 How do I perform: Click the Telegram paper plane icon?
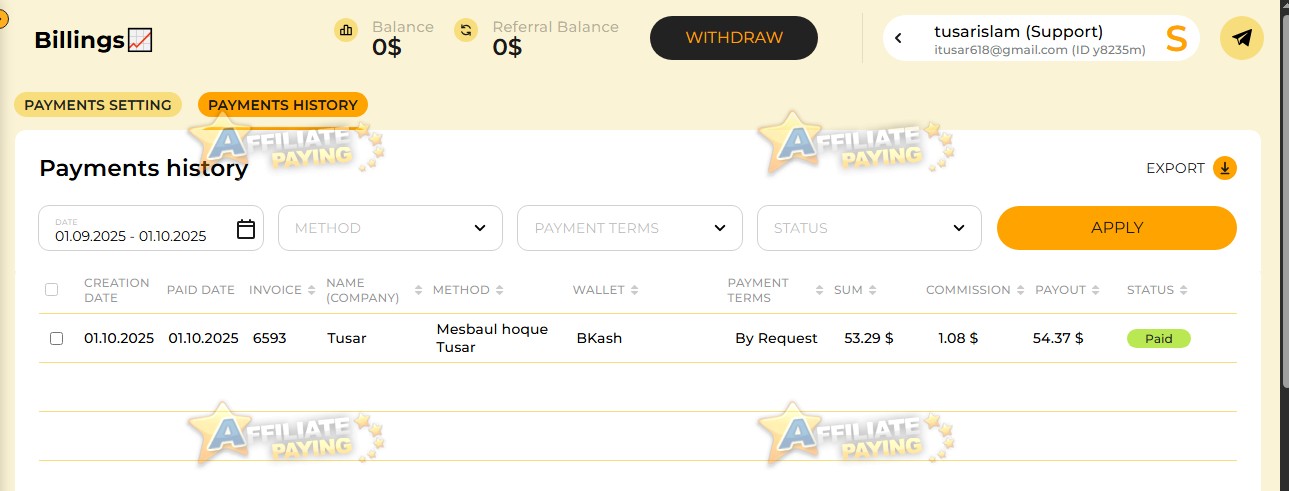1241,38
